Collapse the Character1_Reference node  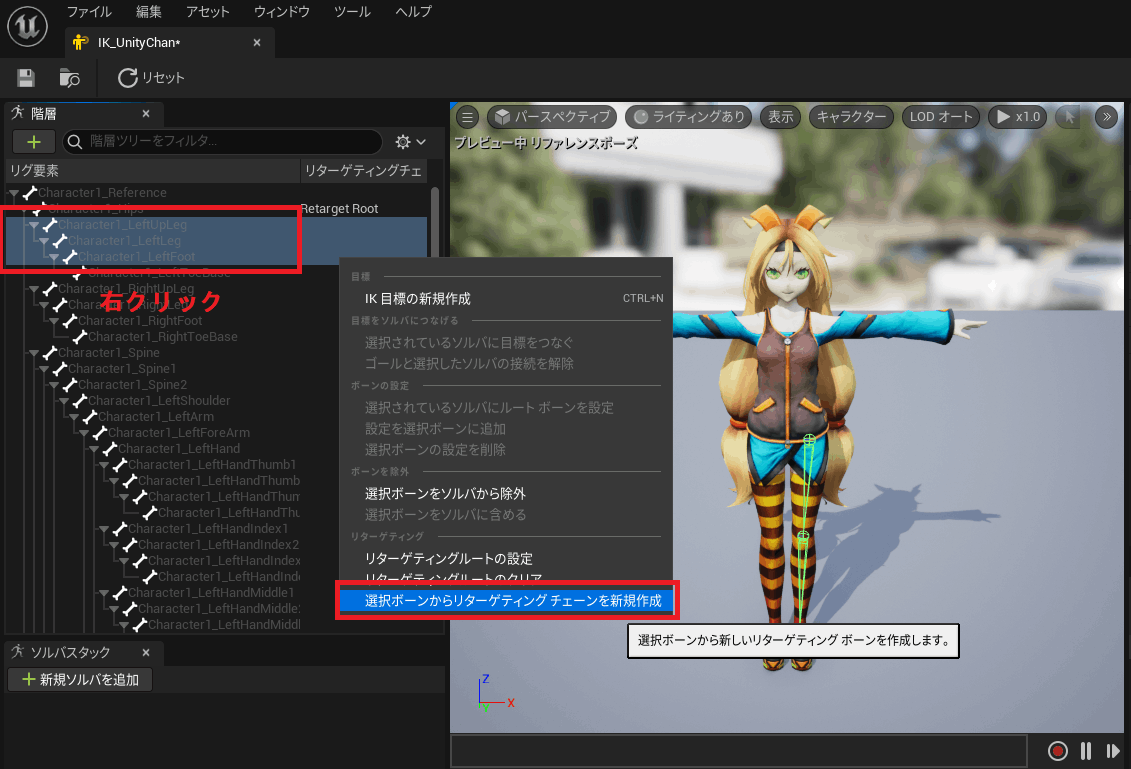click(x=14, y=193)
